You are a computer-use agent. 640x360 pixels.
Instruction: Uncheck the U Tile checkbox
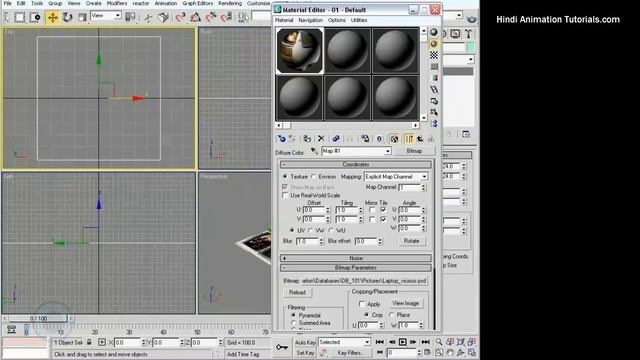[383, 210]
